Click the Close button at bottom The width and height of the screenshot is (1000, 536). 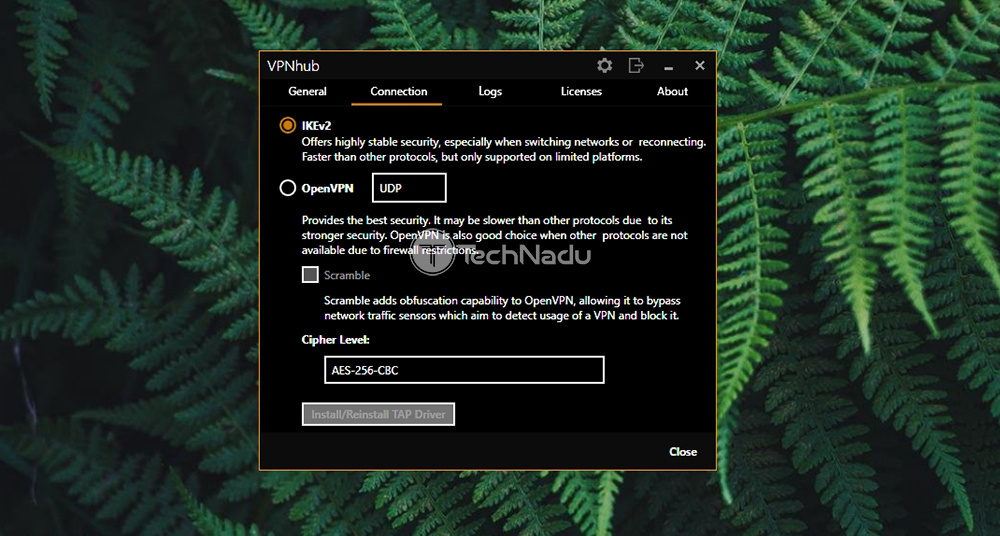pos(683,452)
